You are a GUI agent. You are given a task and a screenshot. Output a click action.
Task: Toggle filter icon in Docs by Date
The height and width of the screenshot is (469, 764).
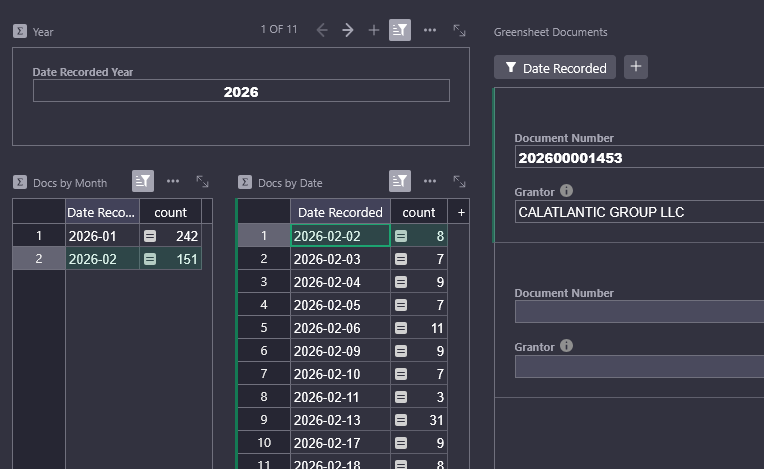coord(400,181)
